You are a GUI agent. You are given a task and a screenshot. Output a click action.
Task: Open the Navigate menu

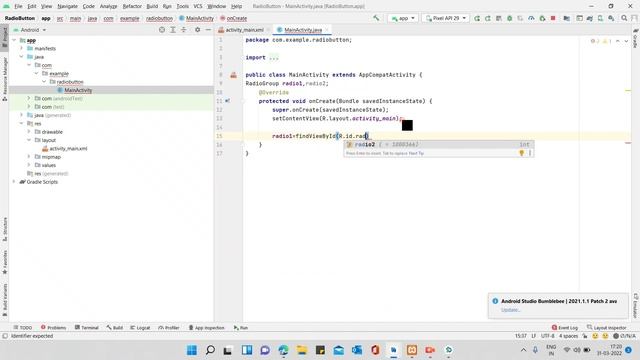(67, 6)
